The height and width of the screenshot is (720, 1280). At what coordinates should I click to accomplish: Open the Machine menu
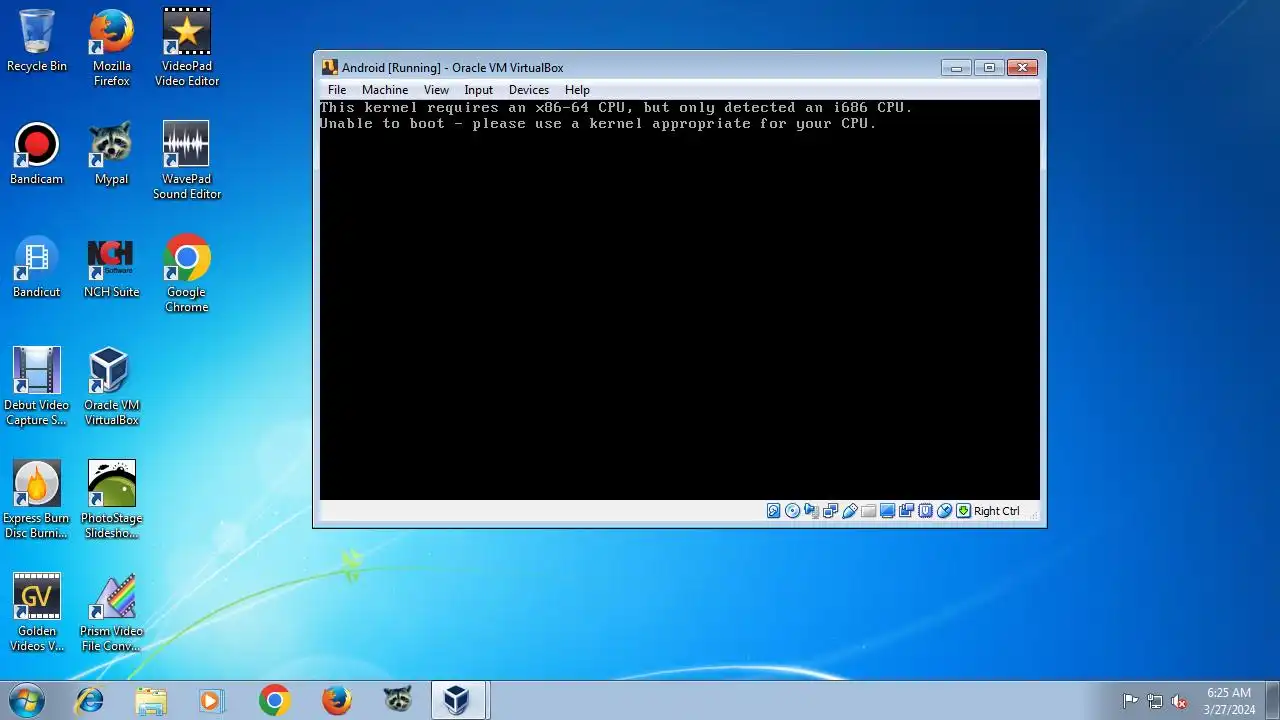point(385,90)
